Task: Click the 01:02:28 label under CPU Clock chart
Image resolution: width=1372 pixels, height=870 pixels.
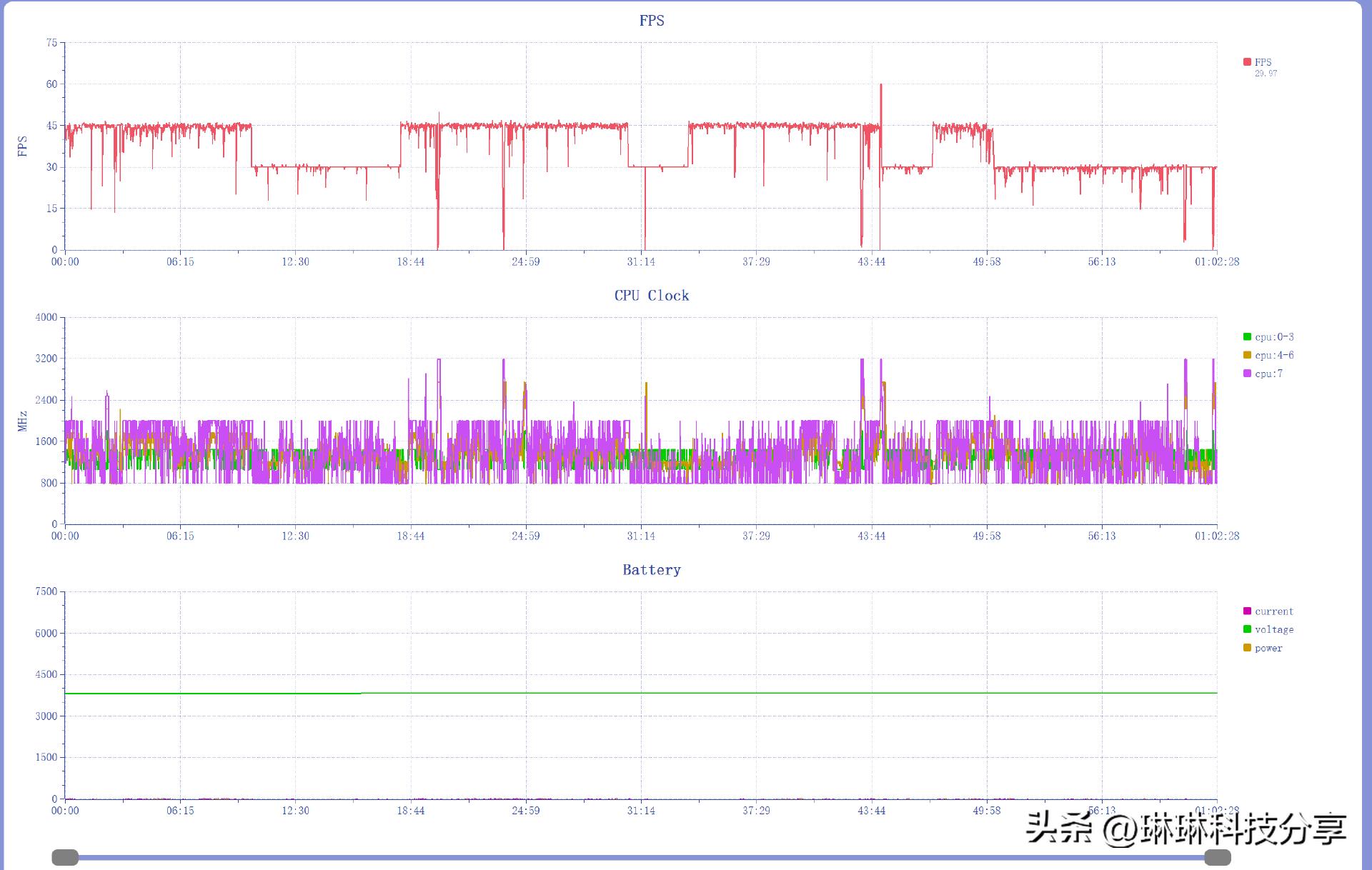Action: (1216, 536)
